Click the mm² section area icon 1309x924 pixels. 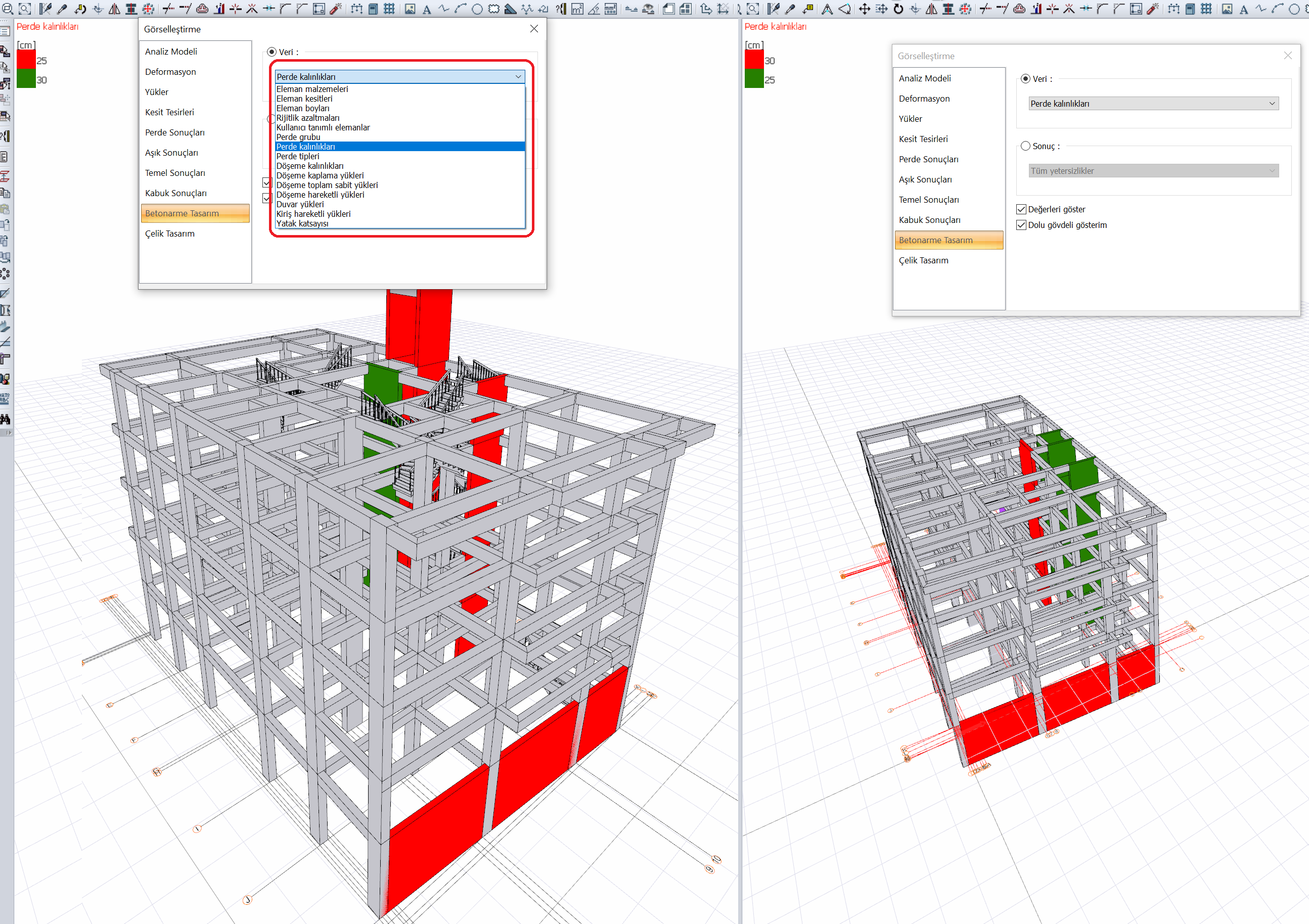[x=611, y=9]
